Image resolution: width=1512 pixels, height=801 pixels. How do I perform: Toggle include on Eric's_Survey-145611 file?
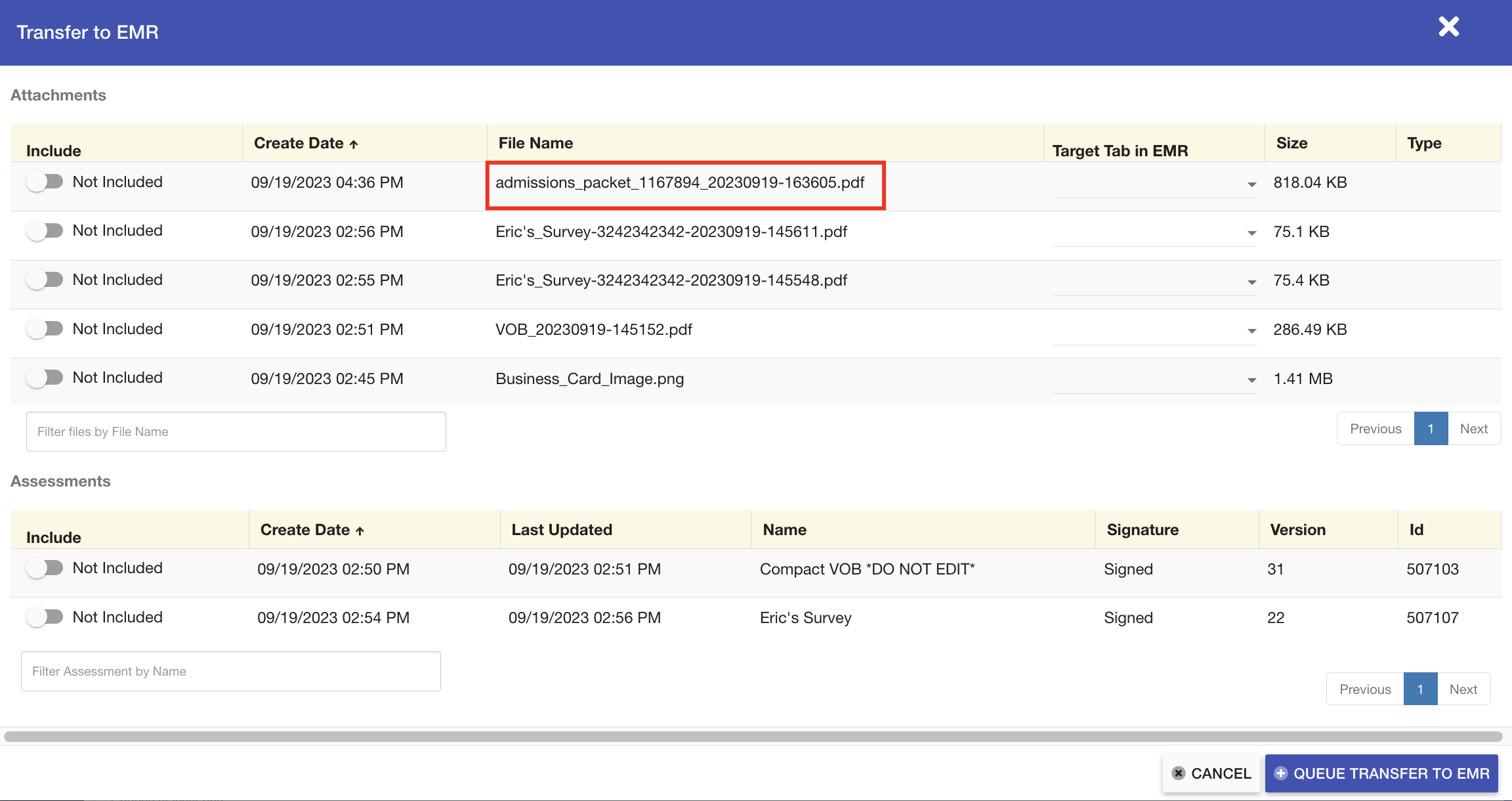45,230
